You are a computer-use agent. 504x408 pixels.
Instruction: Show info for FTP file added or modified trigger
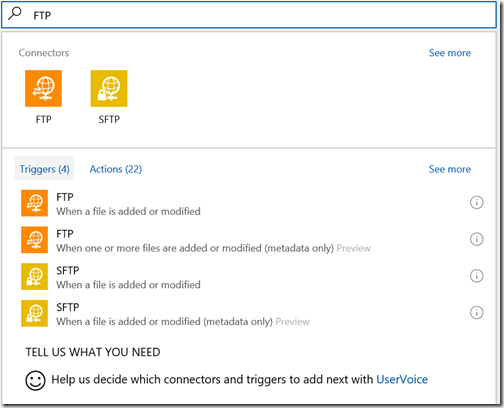tap(477, 202)
